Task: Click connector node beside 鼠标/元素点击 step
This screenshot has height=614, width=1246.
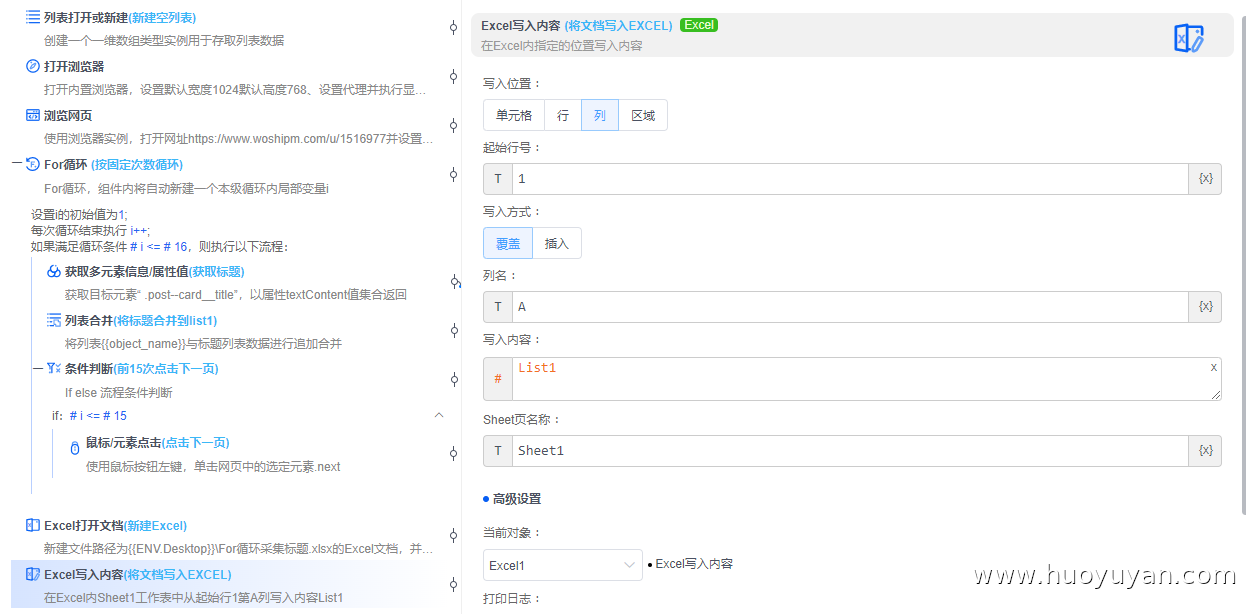Action: (454, 453)
